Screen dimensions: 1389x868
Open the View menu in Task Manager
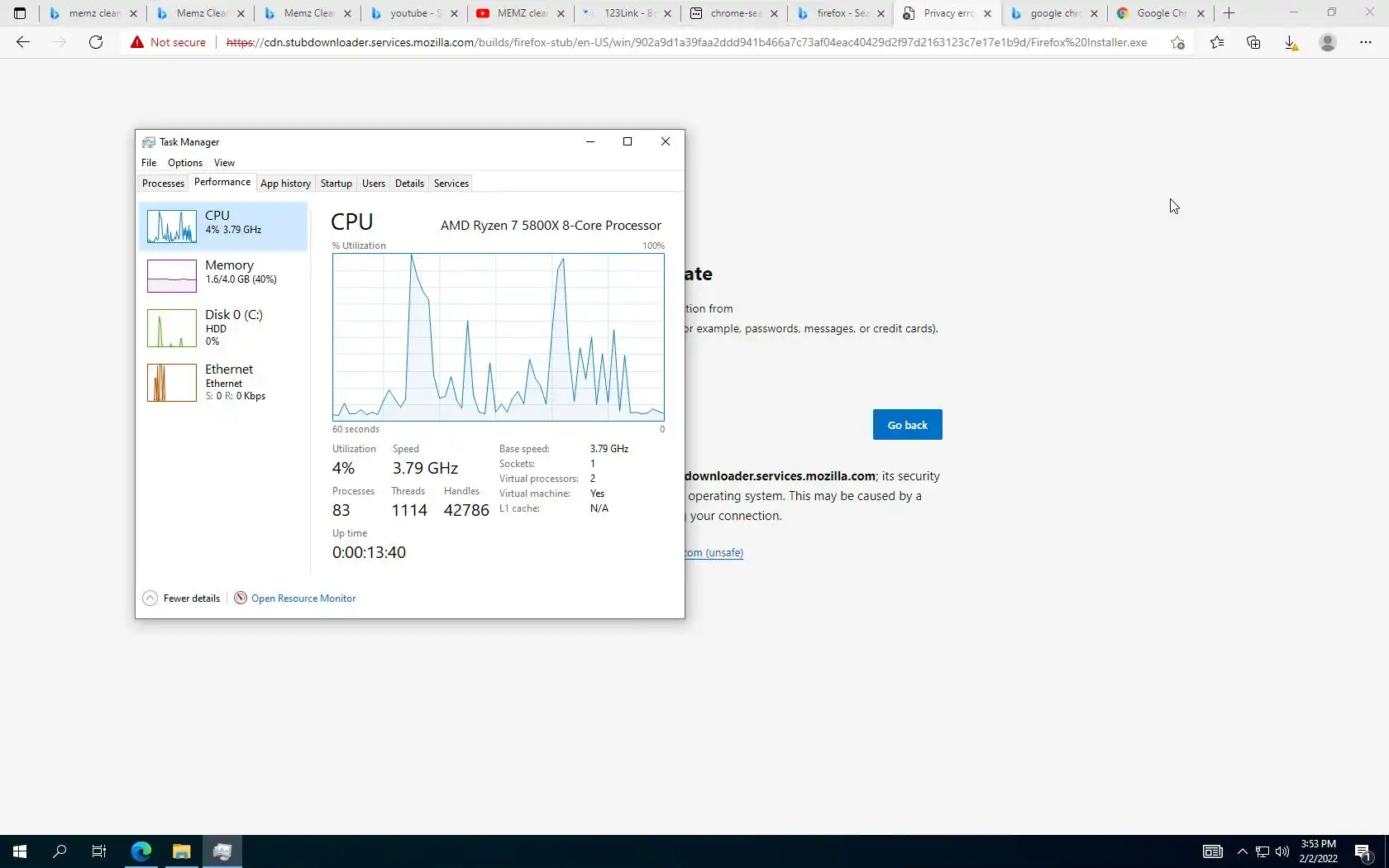224,163
